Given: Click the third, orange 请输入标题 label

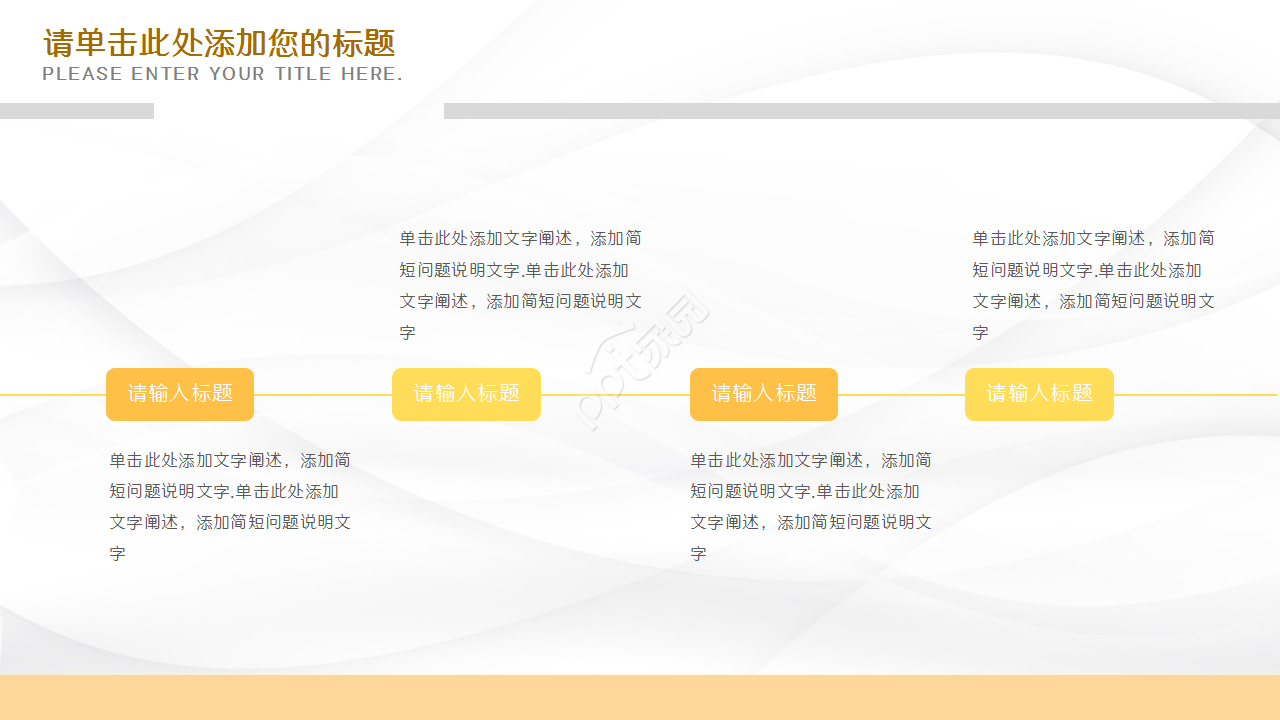Looking at the screenshot, I should point(764,394).
